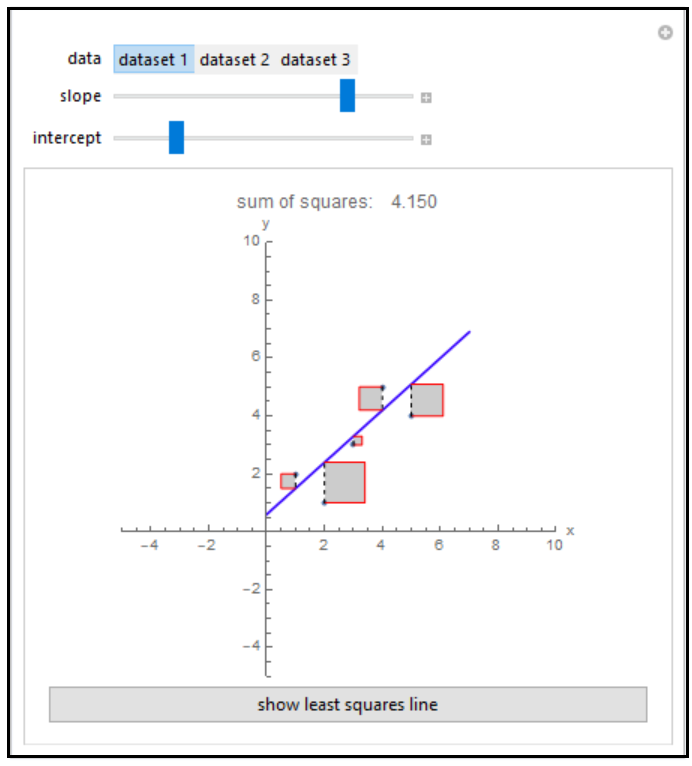Select the dataset 1 option
This screenshot has height=766, width=692.
[x=153, y=60]
